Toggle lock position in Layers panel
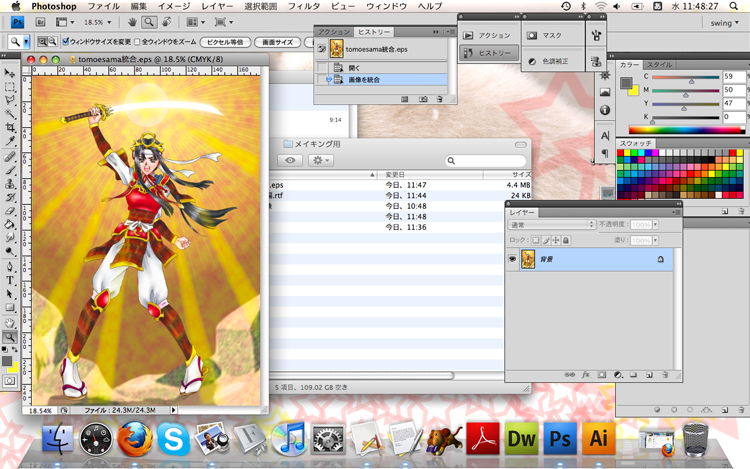750x469 pixels. coord(556,240)
